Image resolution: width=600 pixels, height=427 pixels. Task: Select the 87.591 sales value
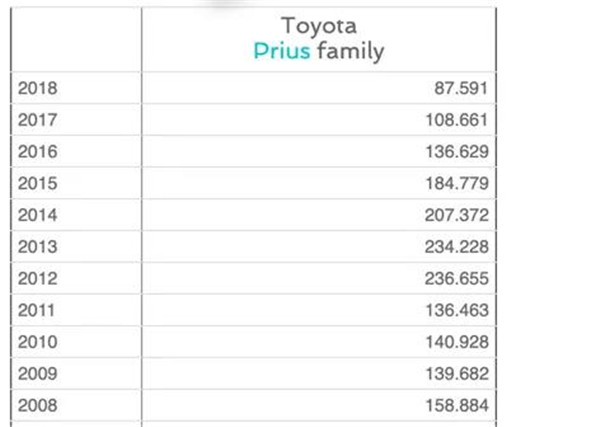(x=461, y=88)
